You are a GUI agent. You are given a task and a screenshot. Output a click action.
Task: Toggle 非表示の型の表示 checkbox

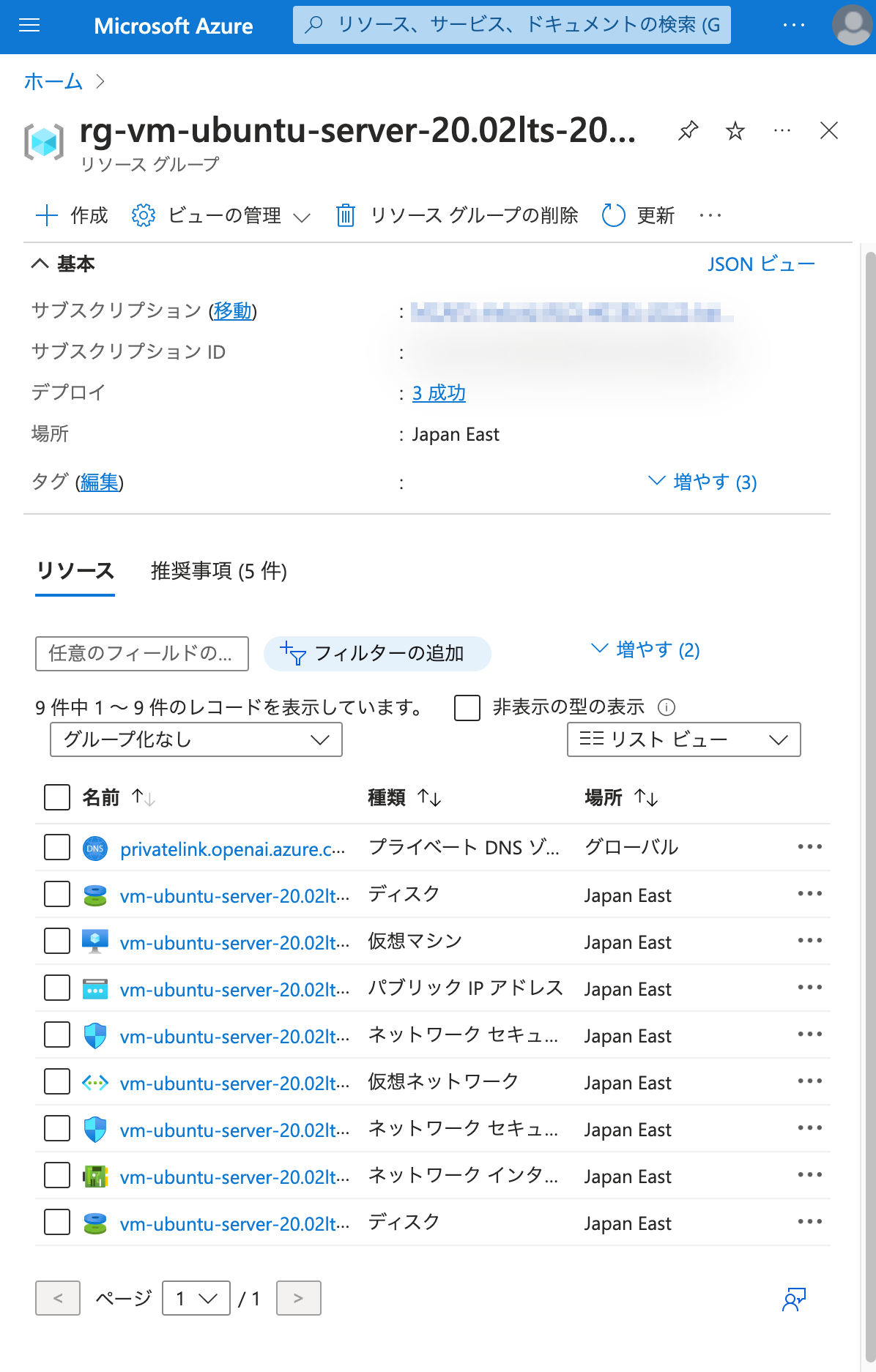(x=467, y=708)
